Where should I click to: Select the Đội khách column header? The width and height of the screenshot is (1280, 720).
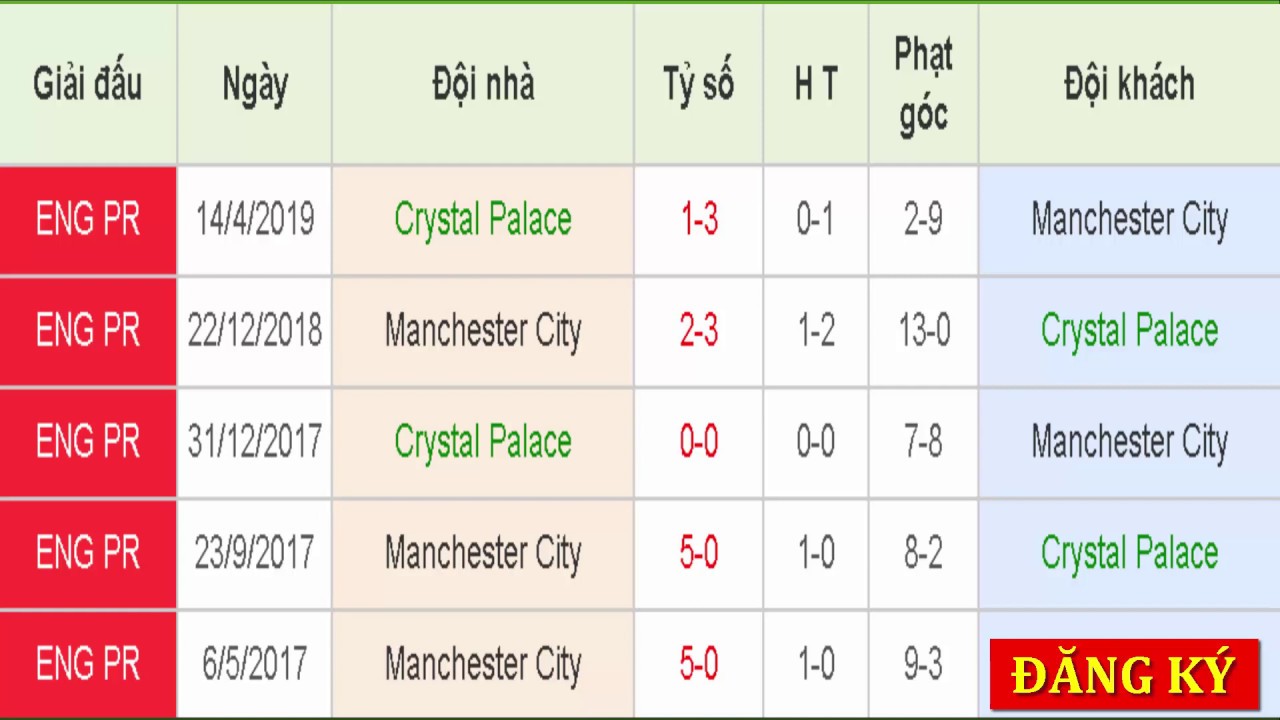click(1129, 84)
